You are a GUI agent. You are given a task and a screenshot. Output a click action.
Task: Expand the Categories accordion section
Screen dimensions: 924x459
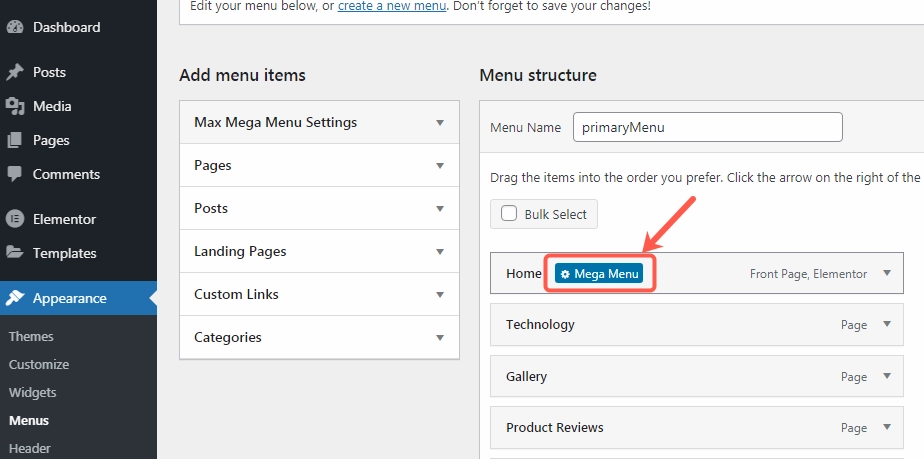440,338
